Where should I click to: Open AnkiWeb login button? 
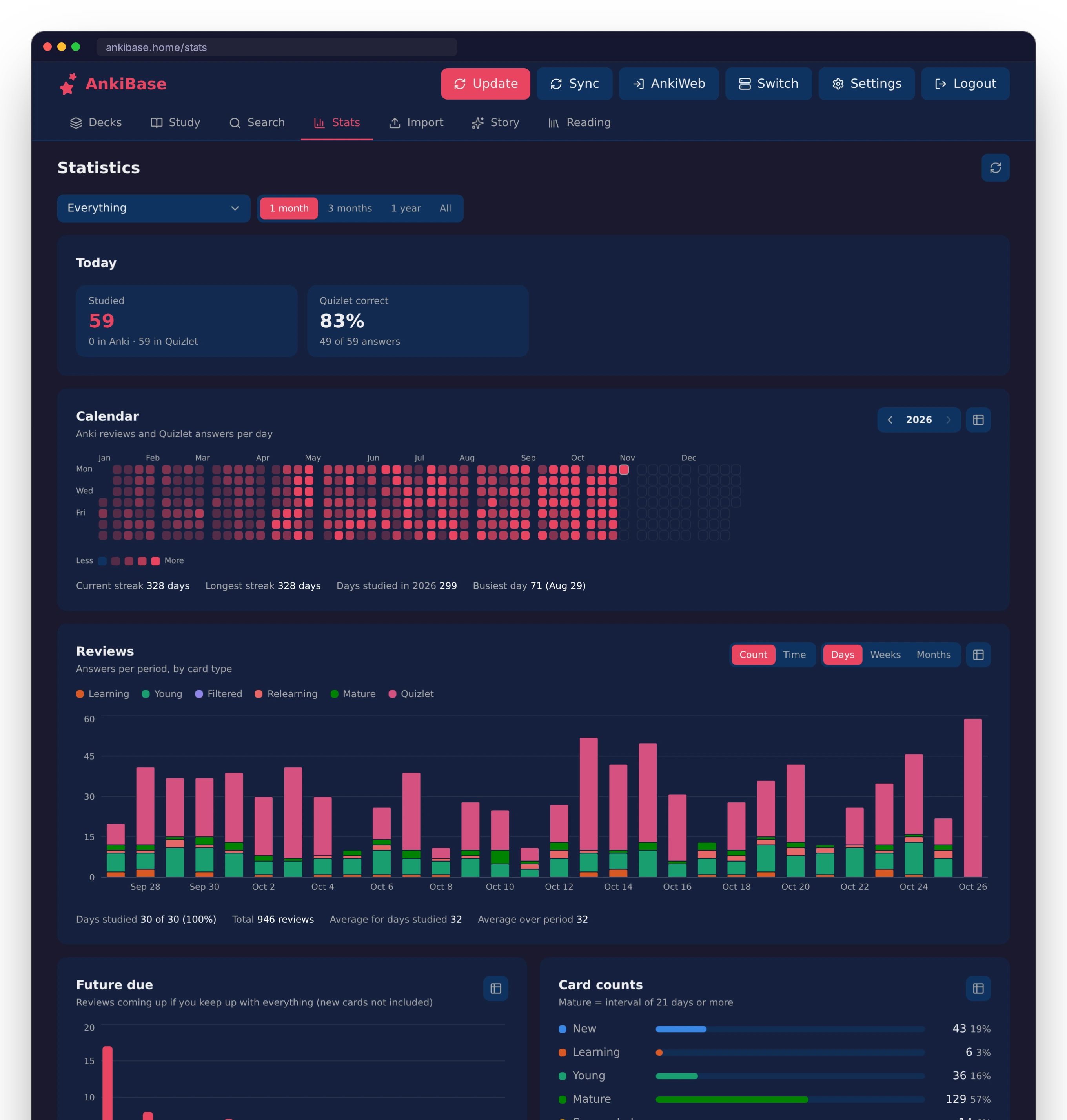tap(668, 84)
